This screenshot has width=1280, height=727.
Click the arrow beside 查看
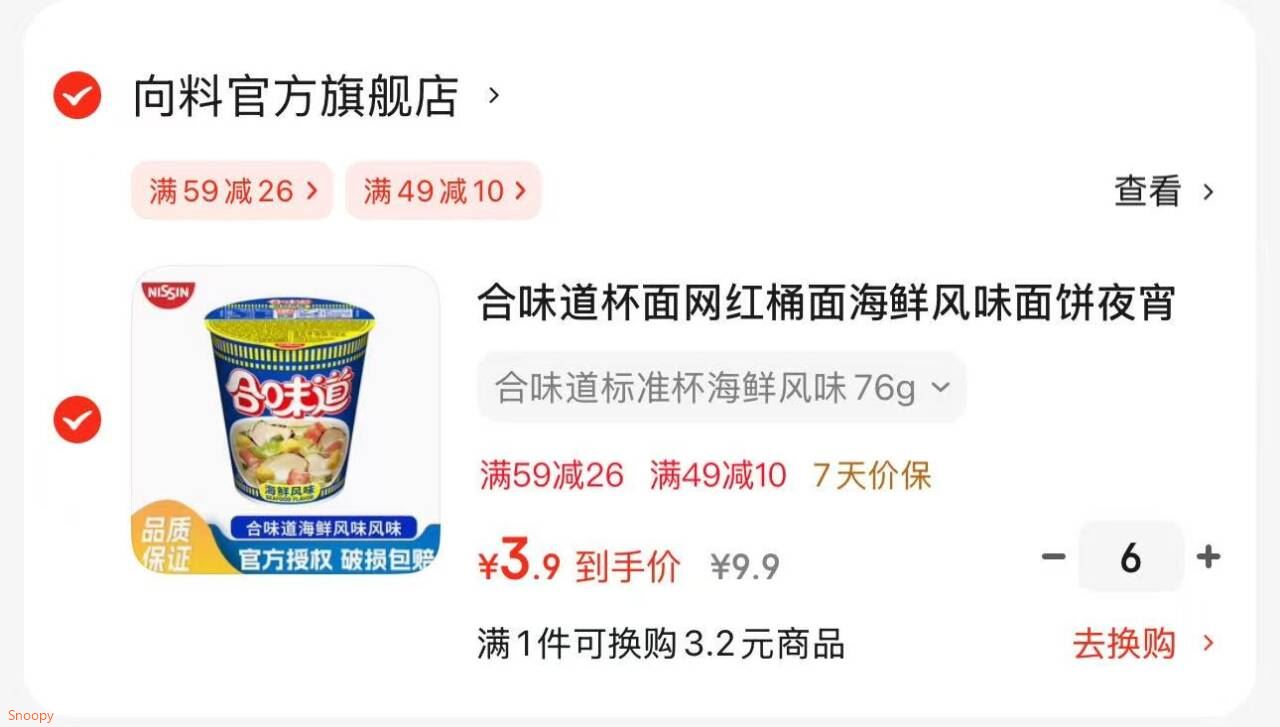click(1208, 191)
